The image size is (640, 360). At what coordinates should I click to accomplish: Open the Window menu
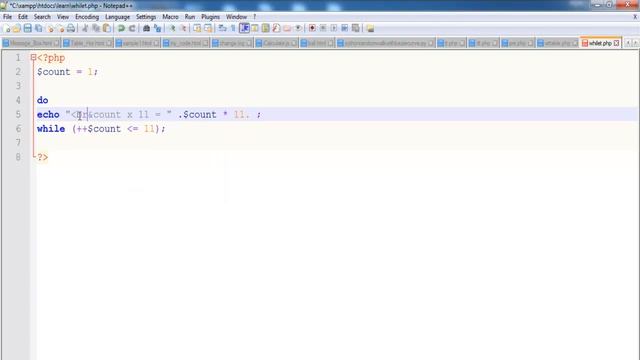236,17
